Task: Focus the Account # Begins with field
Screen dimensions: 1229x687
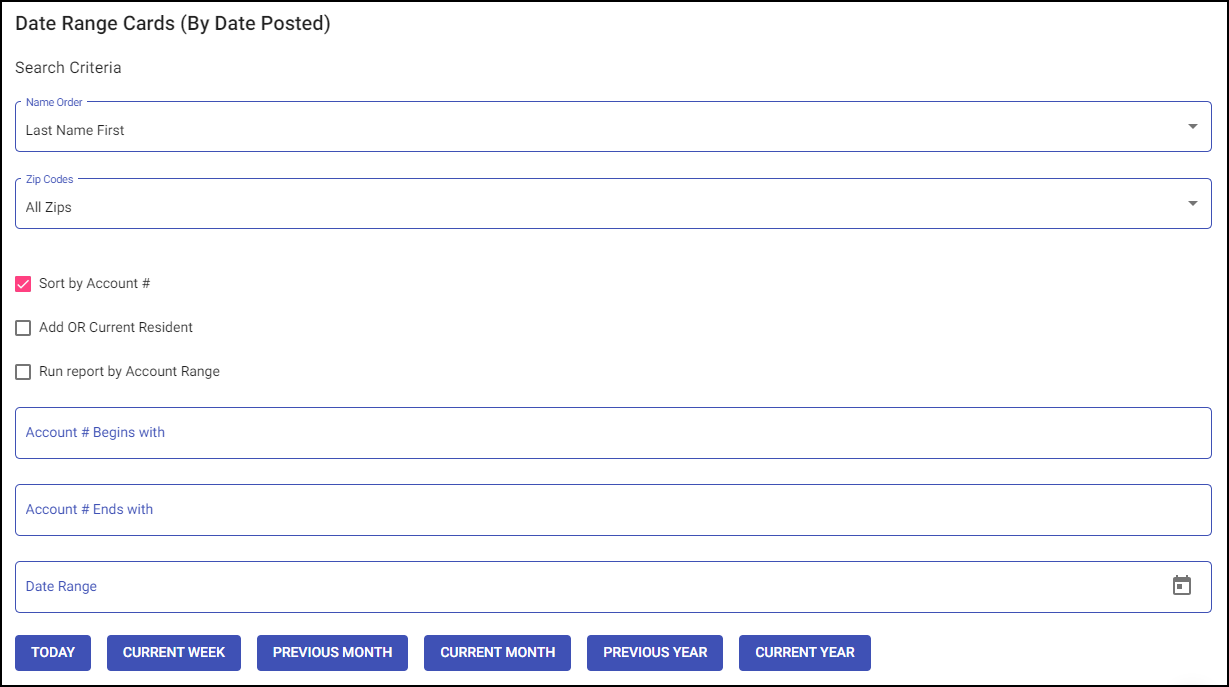Action: click(612, 433)
